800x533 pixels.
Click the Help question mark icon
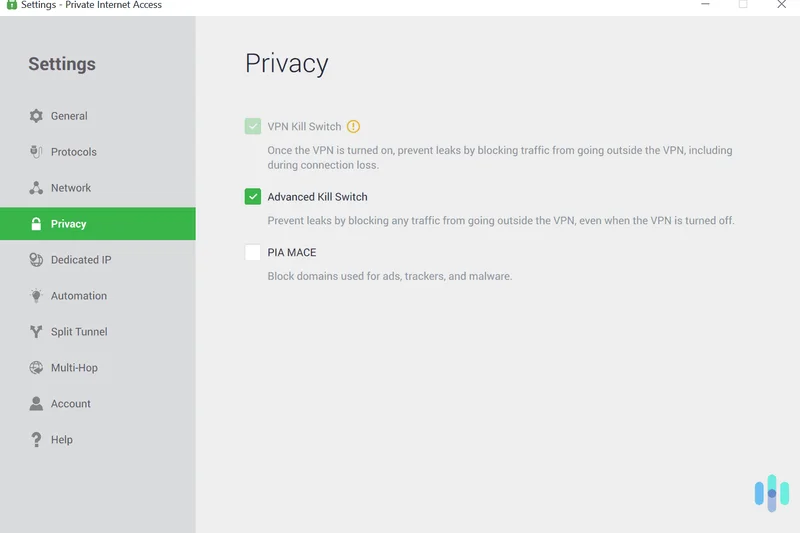[x=36, y=440]
